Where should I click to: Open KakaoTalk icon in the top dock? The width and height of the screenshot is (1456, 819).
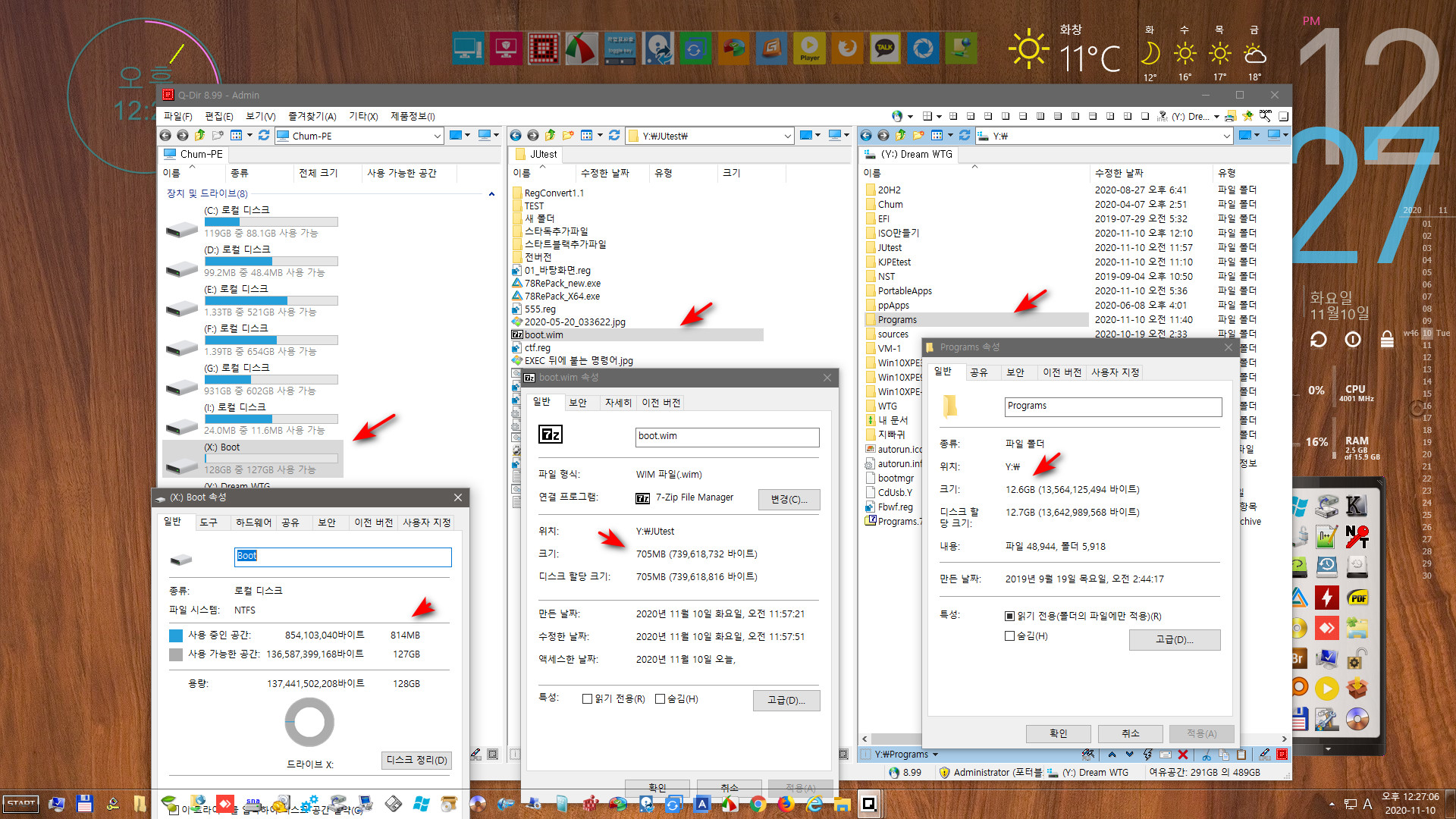(x=885, y=49)
